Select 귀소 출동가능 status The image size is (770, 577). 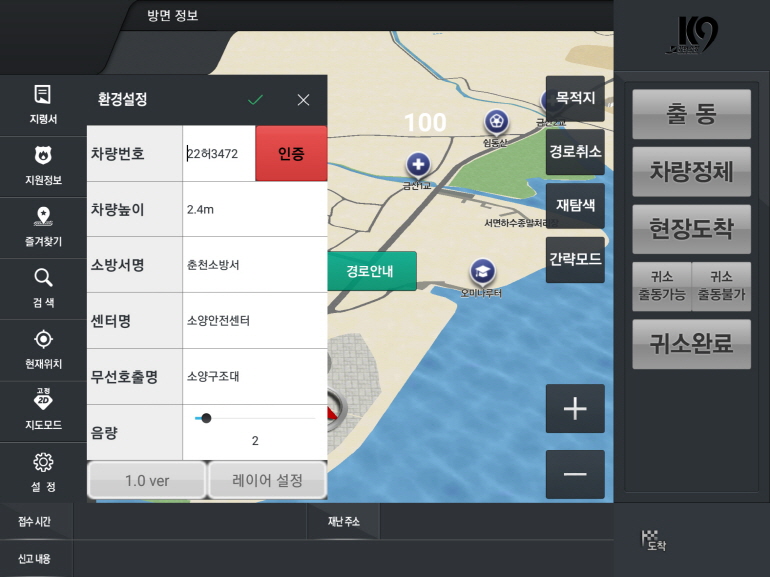[x=661, y=287]
